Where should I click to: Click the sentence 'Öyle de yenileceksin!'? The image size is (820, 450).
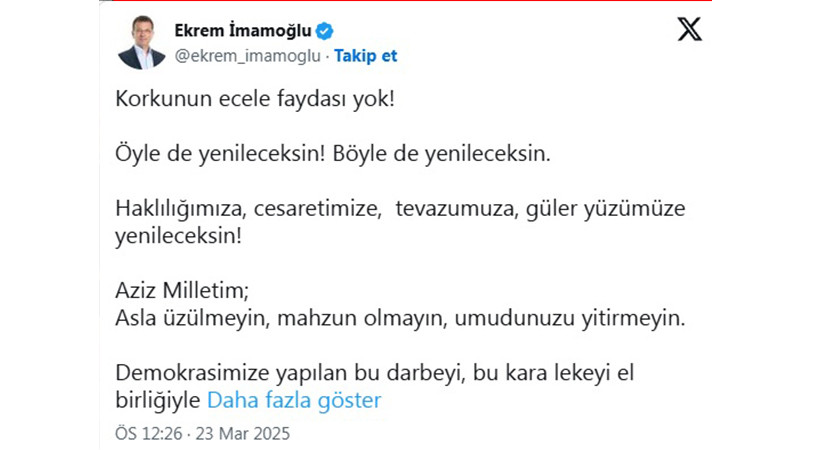tap(220, 154)
